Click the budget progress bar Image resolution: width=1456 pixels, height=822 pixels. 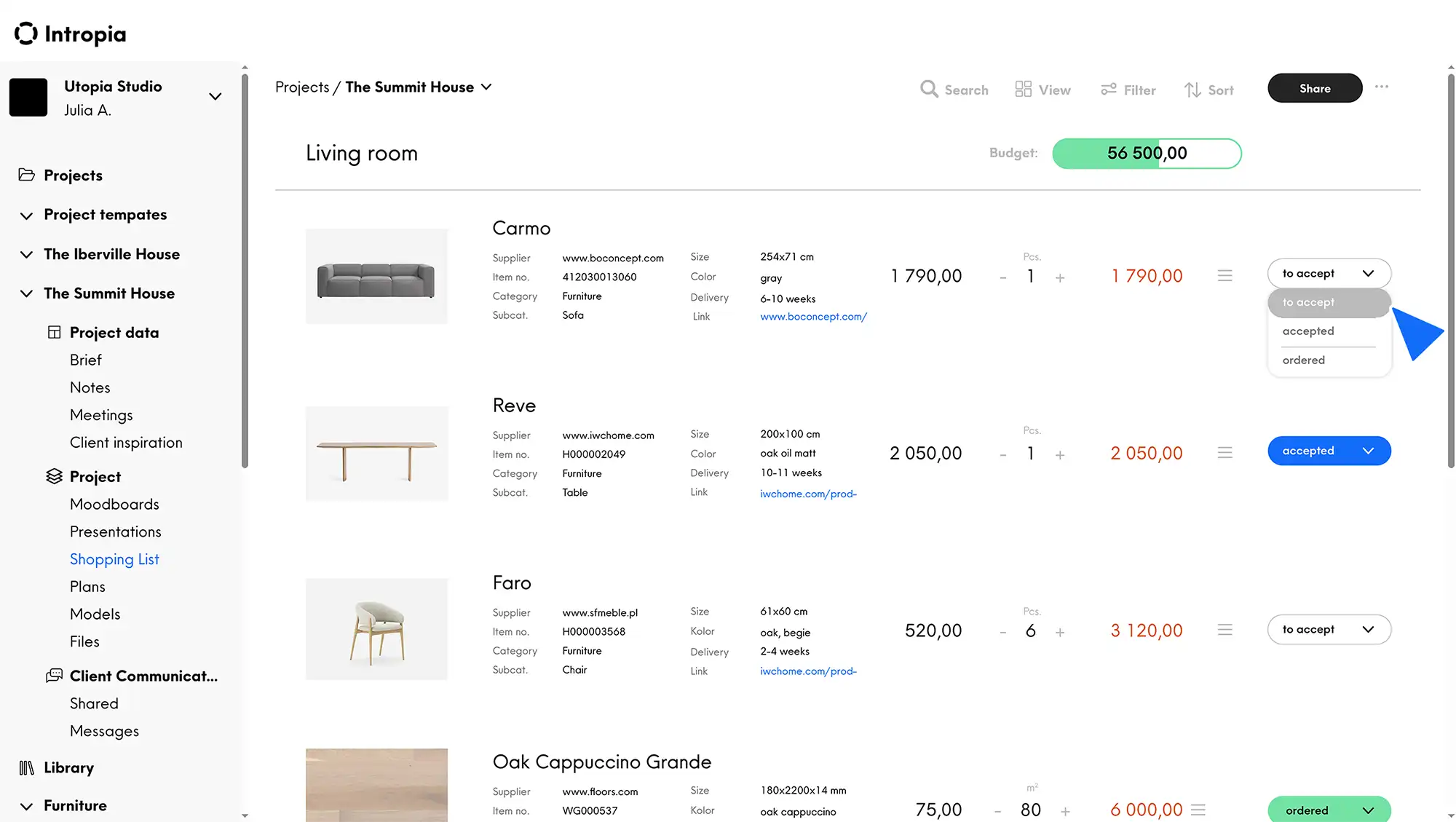click(1147, 154)
